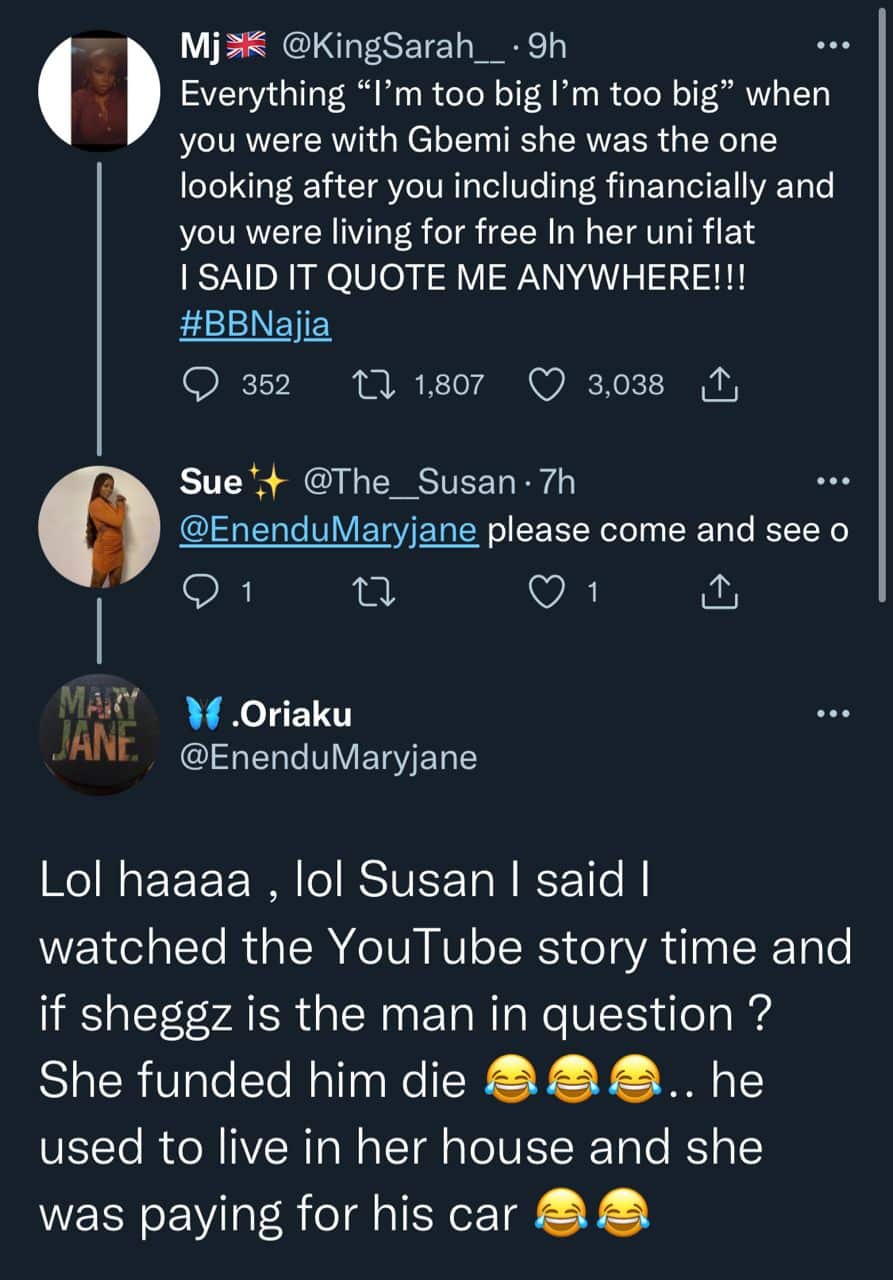Open more options on Sue's tweet

click(x=833, y=483)
